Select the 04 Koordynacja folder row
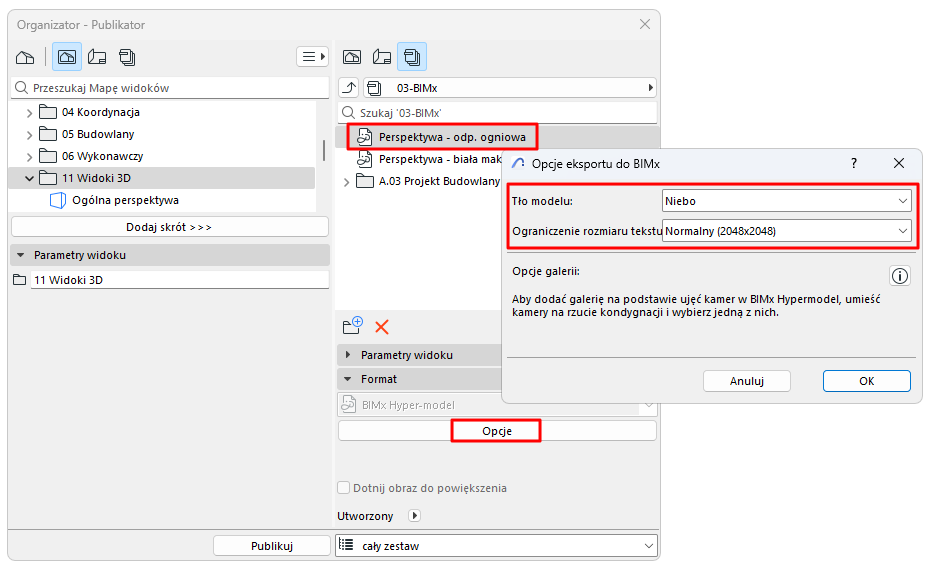This screenshot has width=932, height=569. coord(162,112)
